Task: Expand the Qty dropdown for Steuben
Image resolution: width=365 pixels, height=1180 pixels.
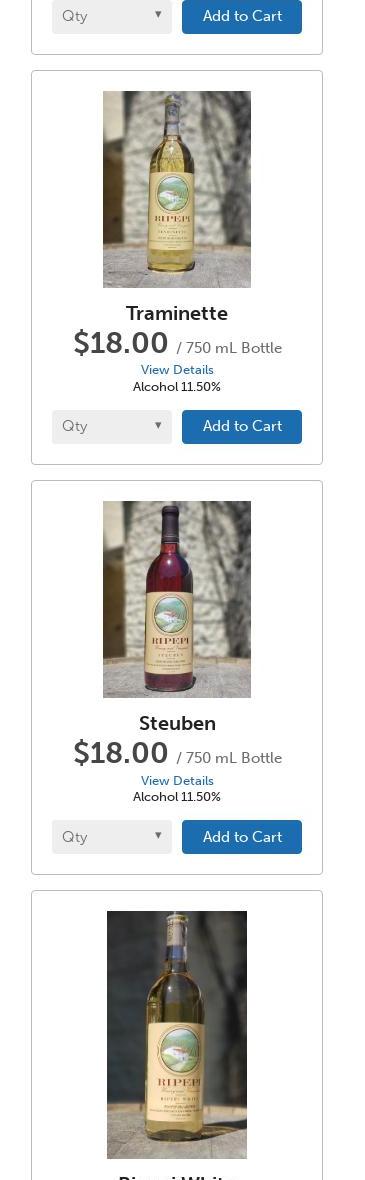Action: (x=111, y=837)
